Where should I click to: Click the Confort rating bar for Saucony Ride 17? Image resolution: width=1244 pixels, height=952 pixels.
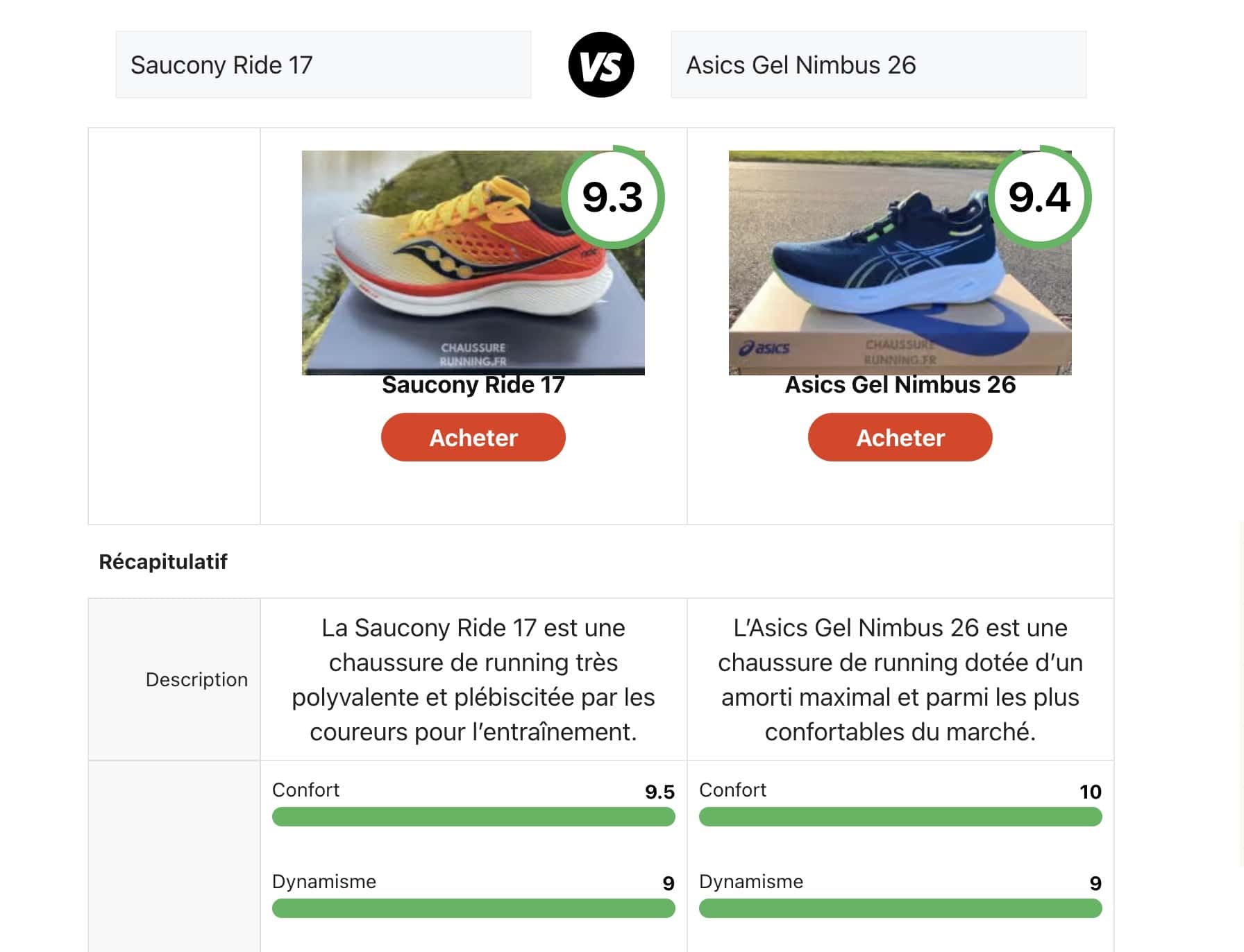(x=473, y=818)
